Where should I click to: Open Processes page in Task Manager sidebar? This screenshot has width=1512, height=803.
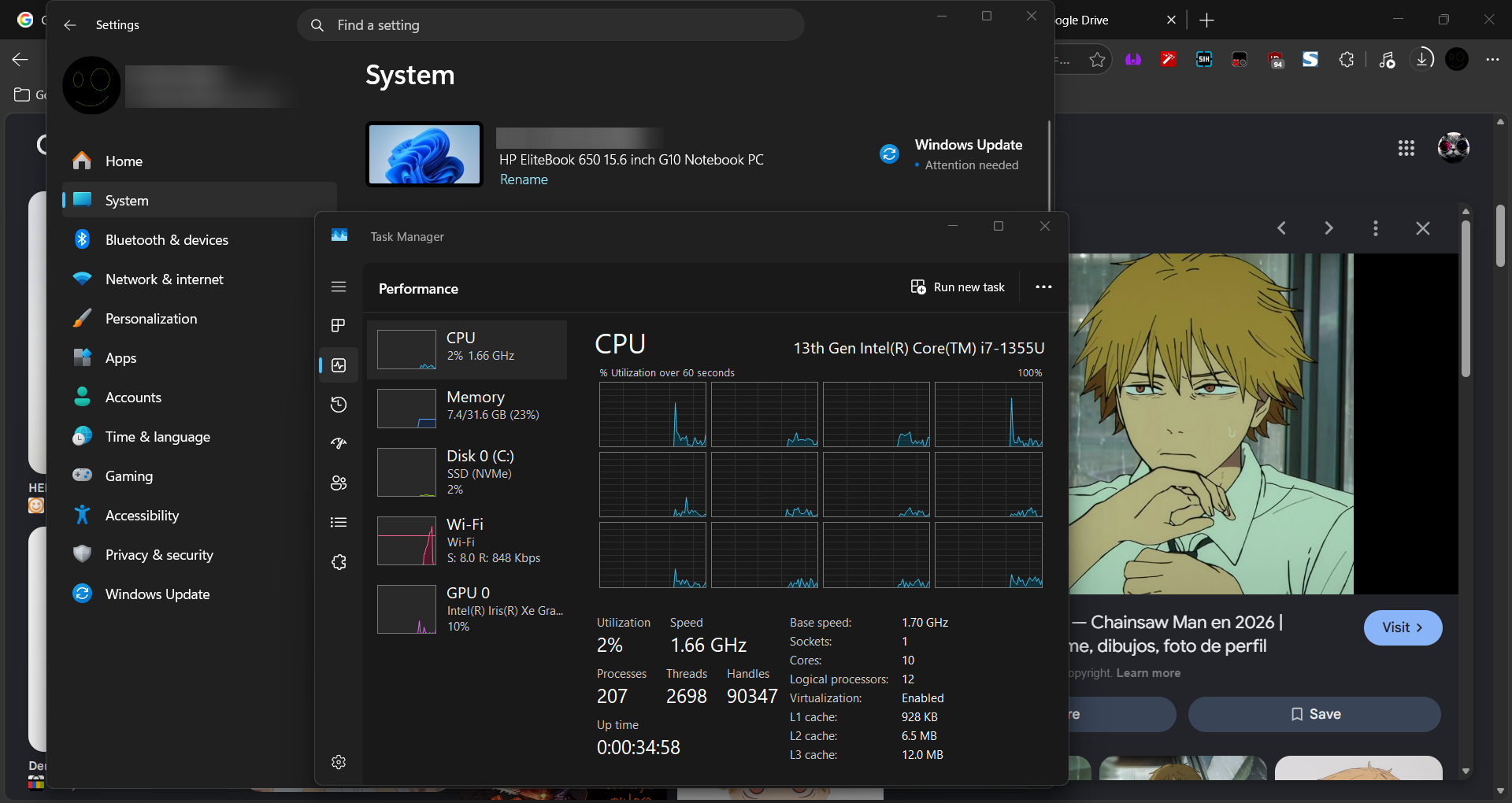tap(339, 326)
